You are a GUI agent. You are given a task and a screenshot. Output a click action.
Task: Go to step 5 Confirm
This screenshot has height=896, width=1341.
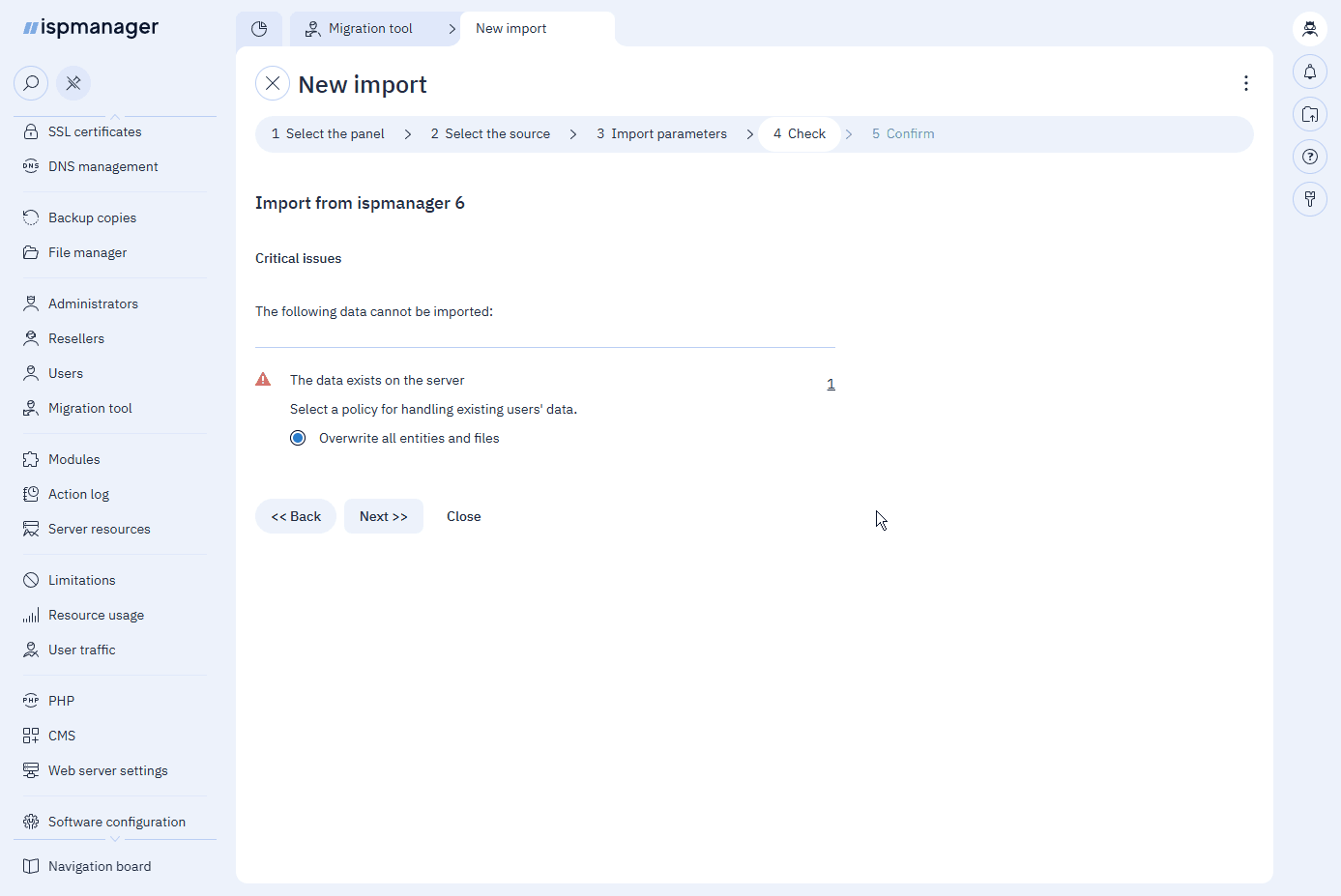point(903,133)
